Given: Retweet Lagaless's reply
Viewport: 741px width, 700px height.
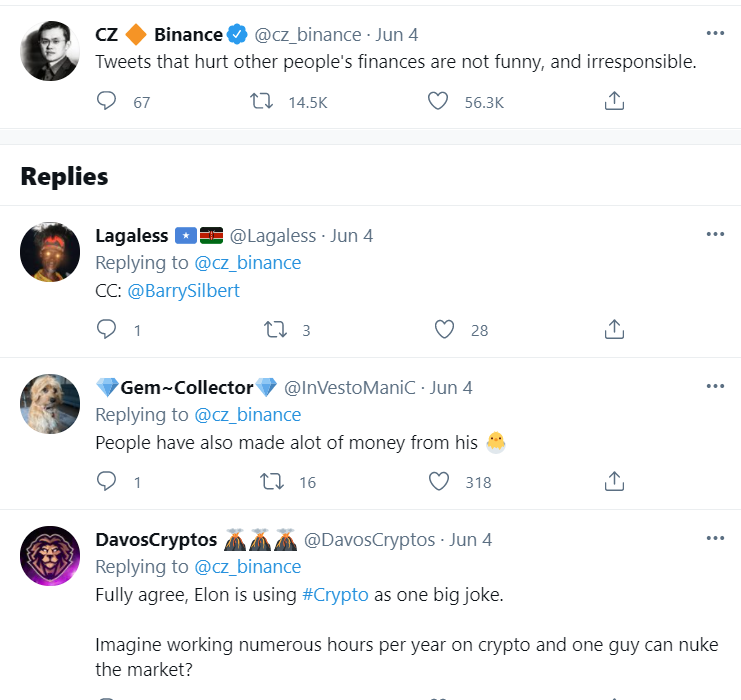Looking at the screenshot, I should pos(273,329).
